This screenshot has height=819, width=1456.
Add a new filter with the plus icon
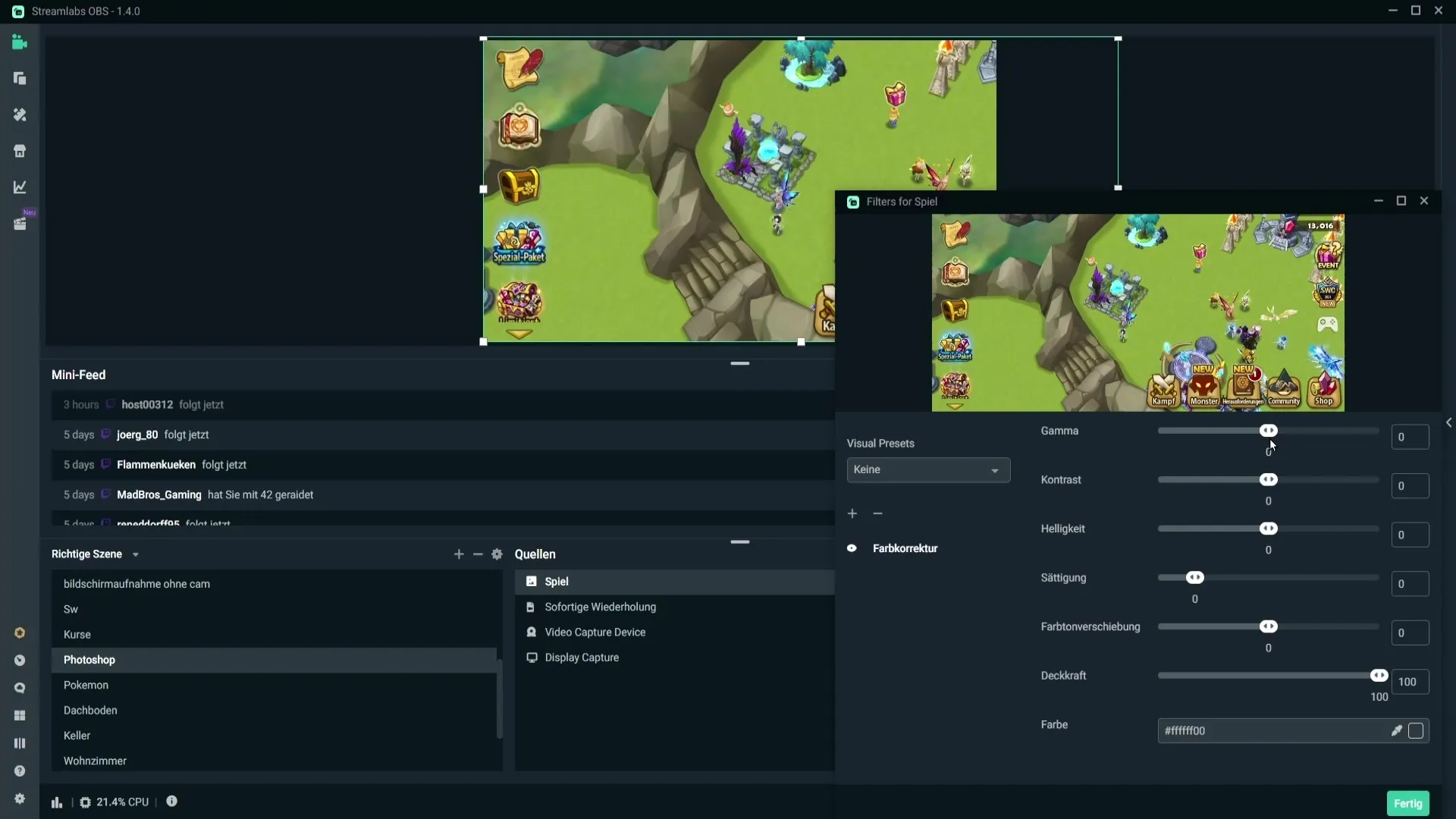click(x=852, y=514)
